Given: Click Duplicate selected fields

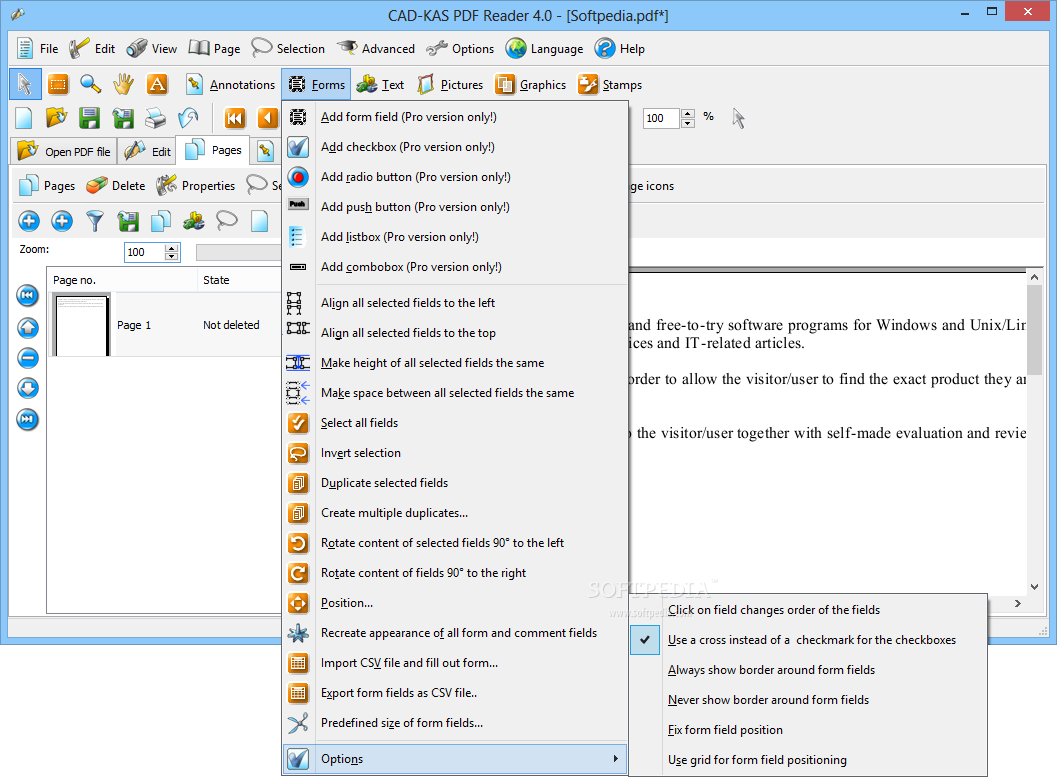Looking at the screenshot, I should coord(455,483).
